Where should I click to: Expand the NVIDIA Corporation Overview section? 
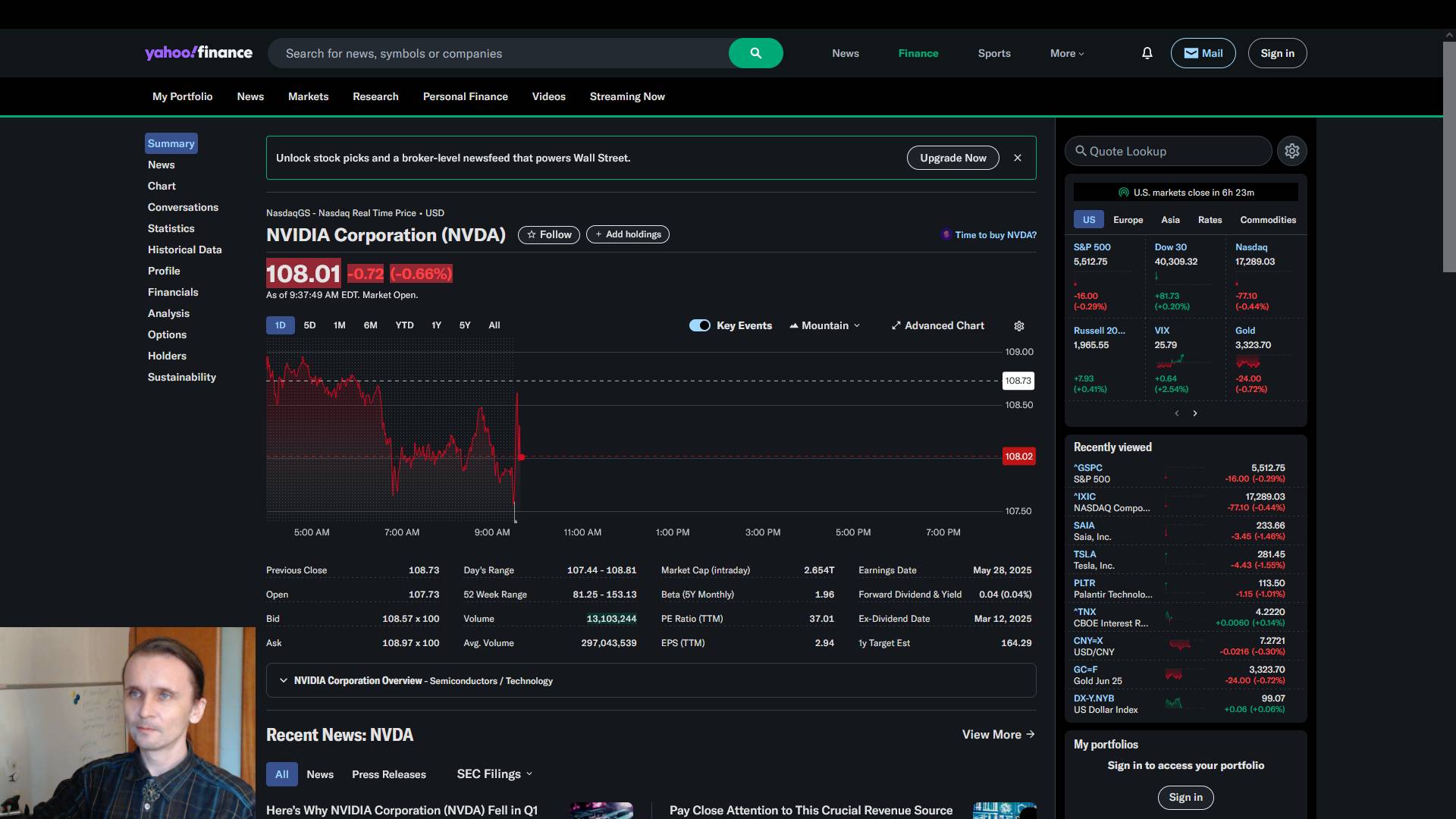[x=284, y=680]
